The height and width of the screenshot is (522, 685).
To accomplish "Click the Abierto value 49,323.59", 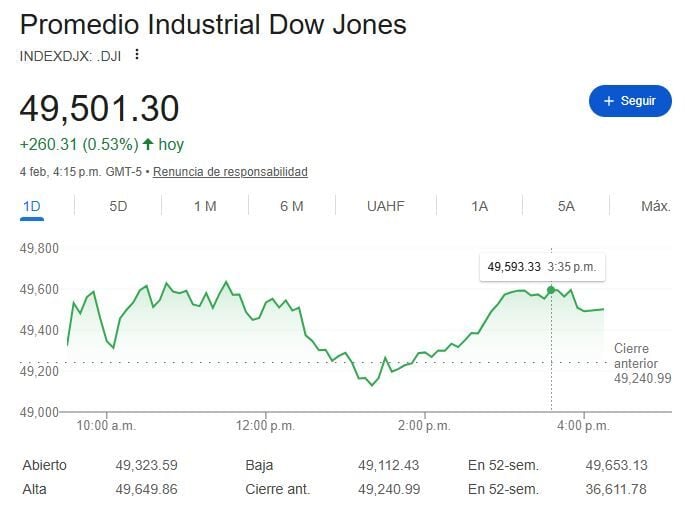I will click(146, 465).
